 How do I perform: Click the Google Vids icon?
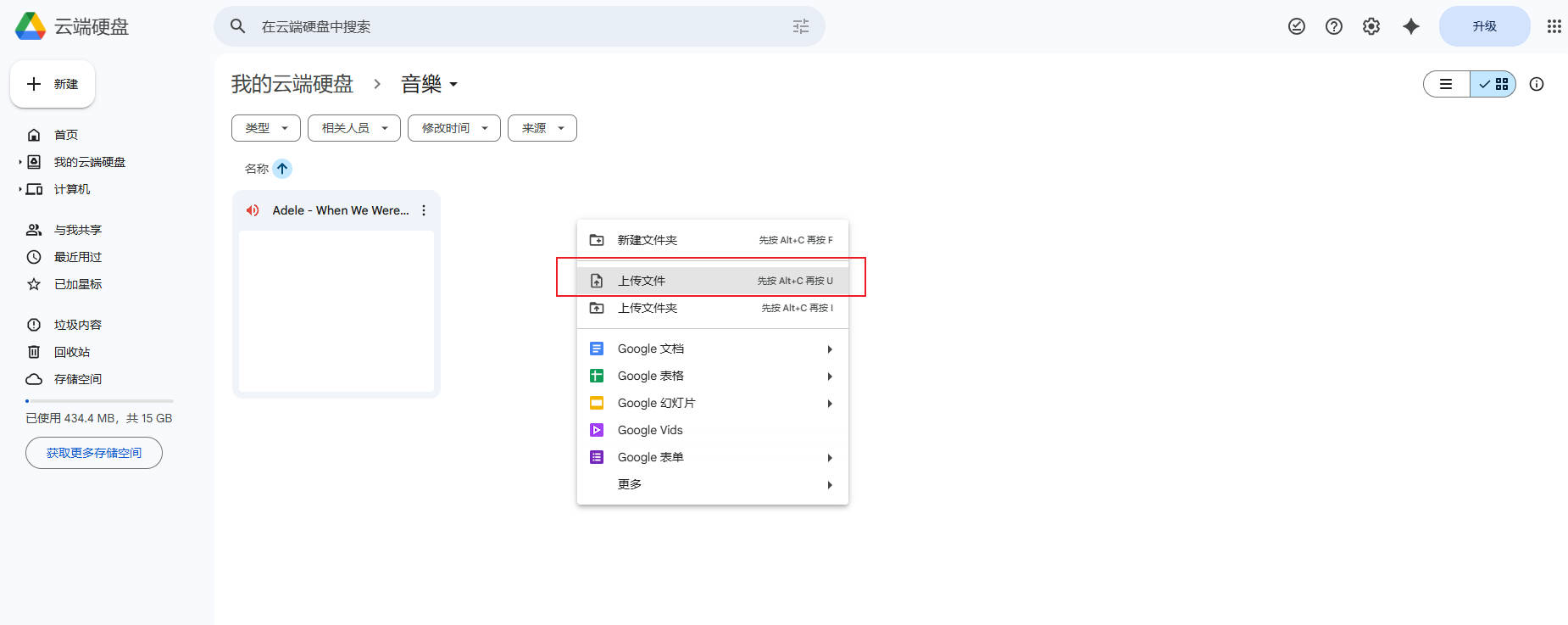[x=597, y=430]
